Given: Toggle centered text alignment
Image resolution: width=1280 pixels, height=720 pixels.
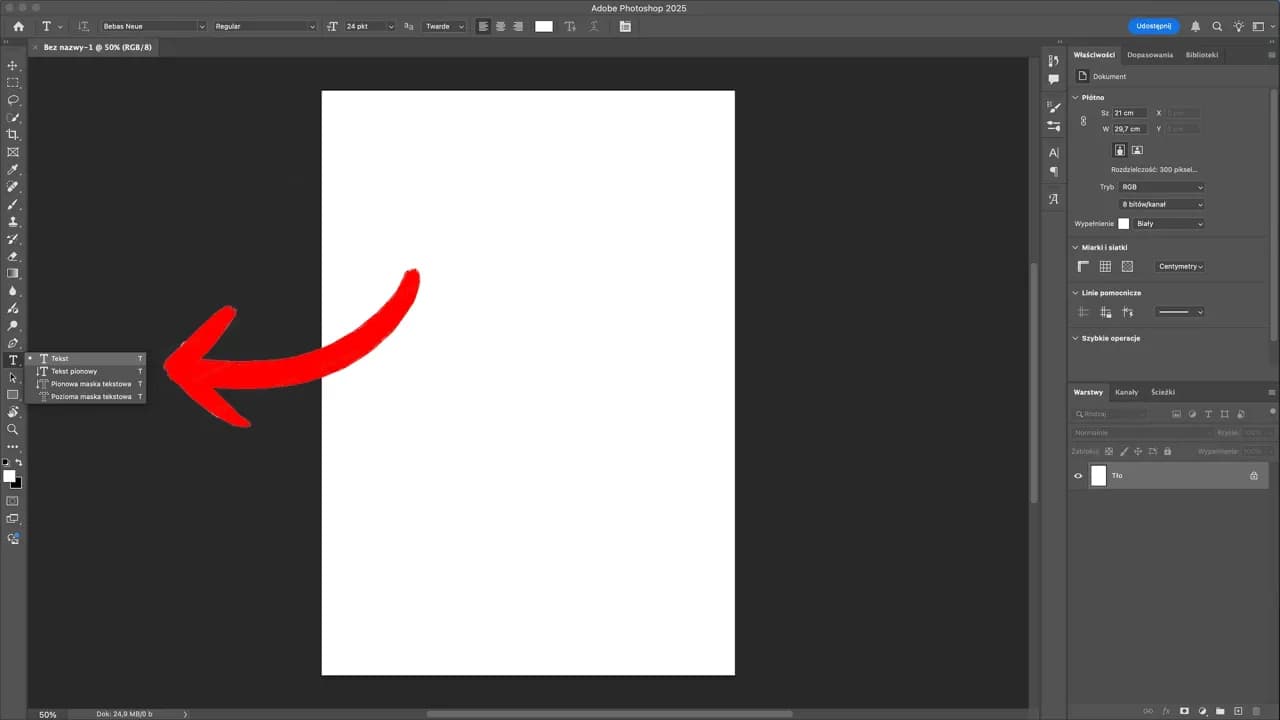Looking at the screenshot, I should point(500,26).
